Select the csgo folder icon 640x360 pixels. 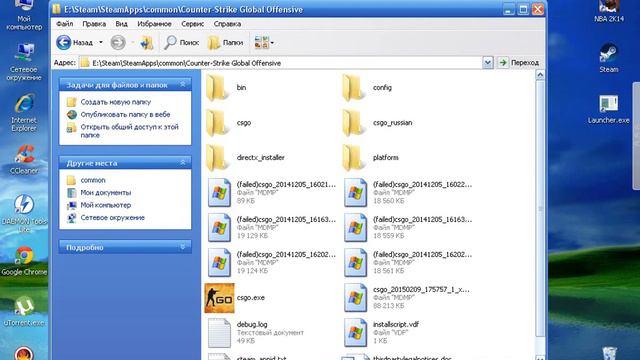218,122
